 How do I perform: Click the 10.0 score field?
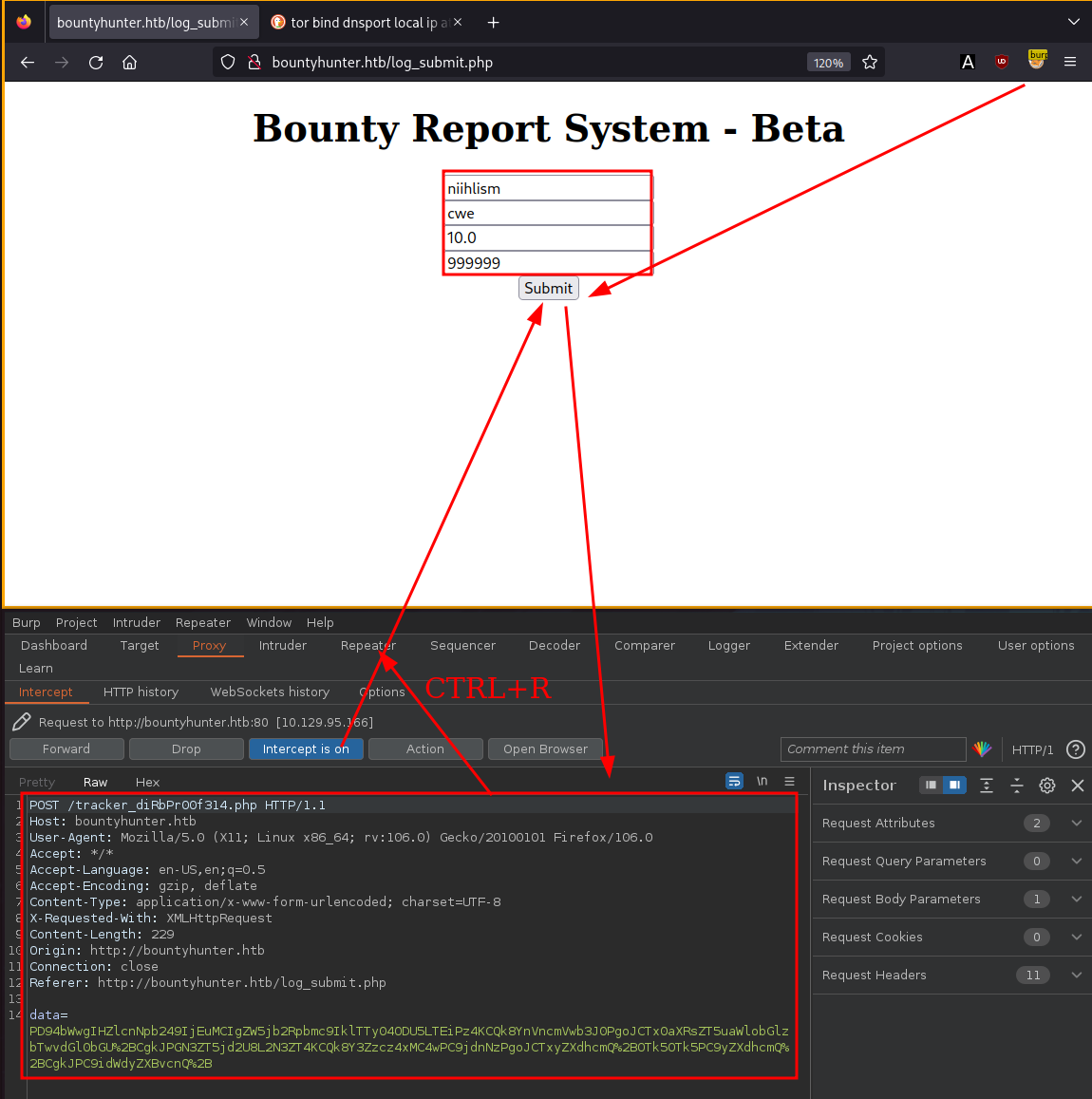pyautogui.click(x=548, y=237)
